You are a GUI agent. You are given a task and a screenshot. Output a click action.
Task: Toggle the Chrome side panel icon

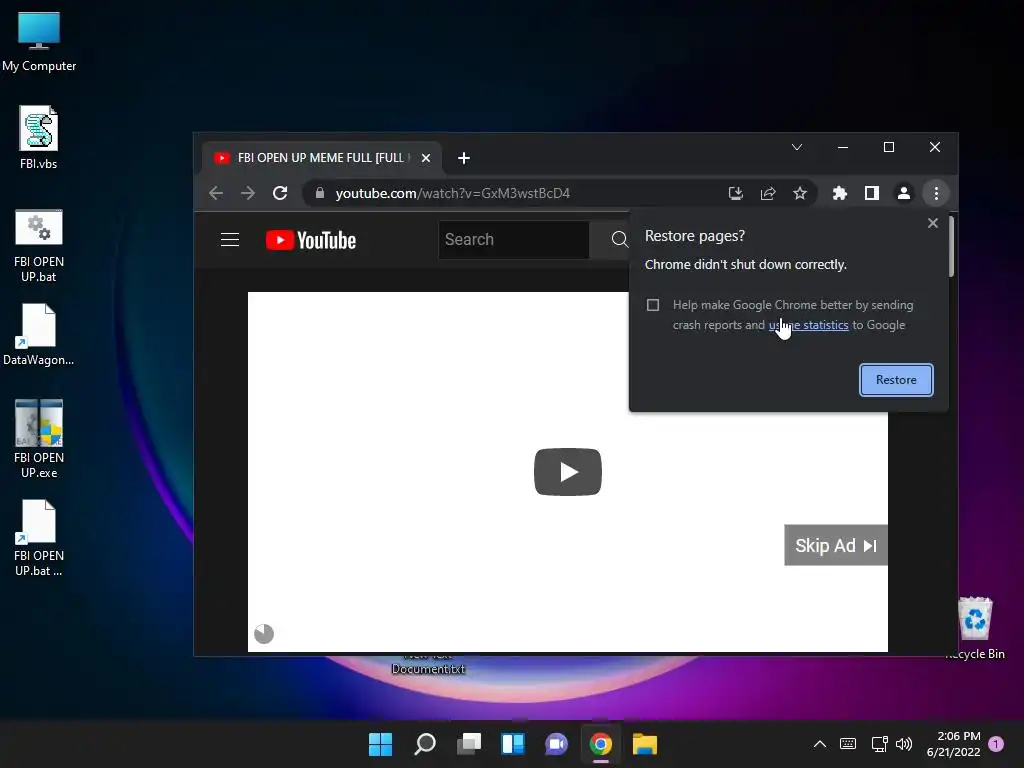tap(872, 193)
